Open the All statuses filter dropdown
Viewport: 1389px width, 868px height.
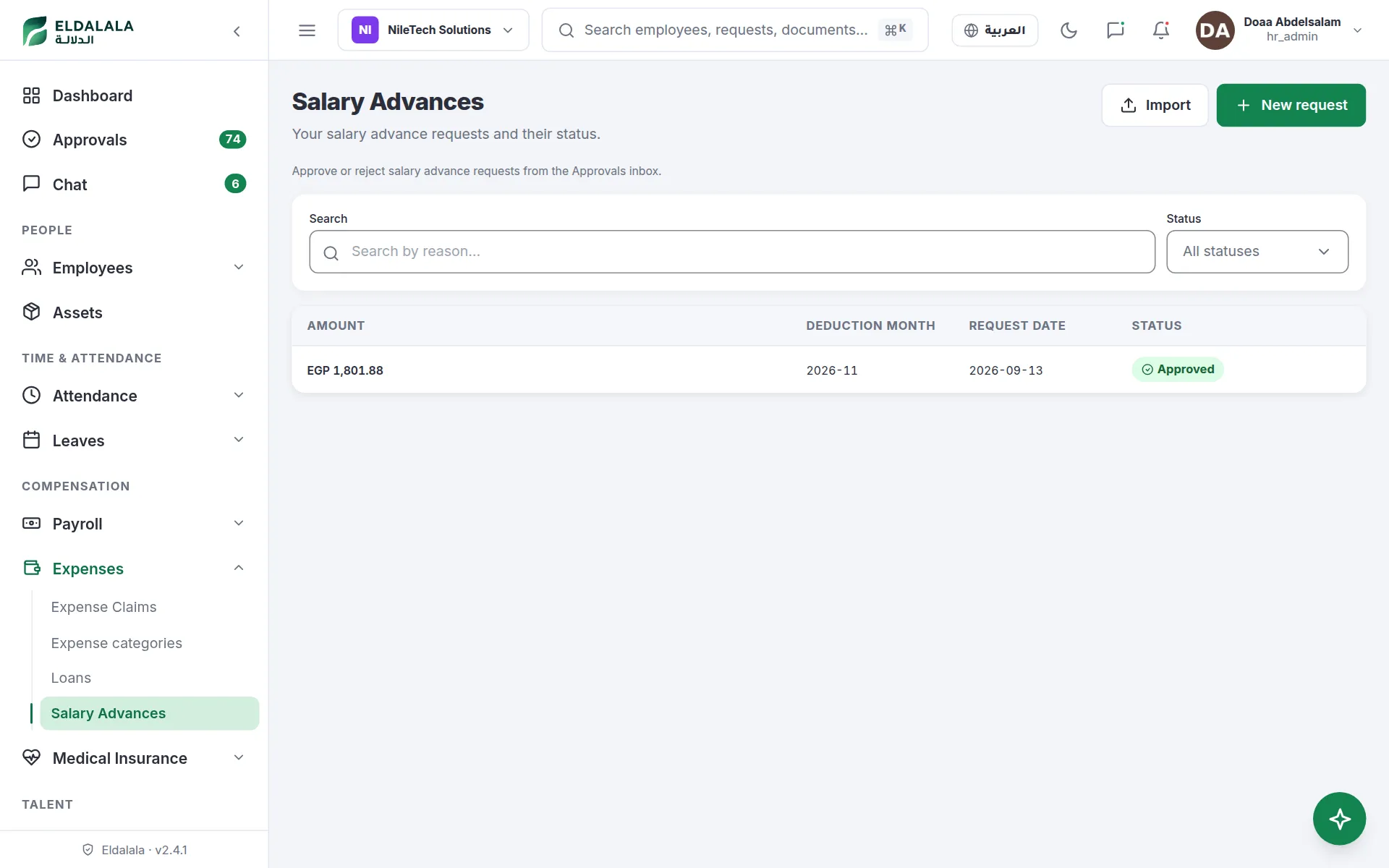point(1257,252)
